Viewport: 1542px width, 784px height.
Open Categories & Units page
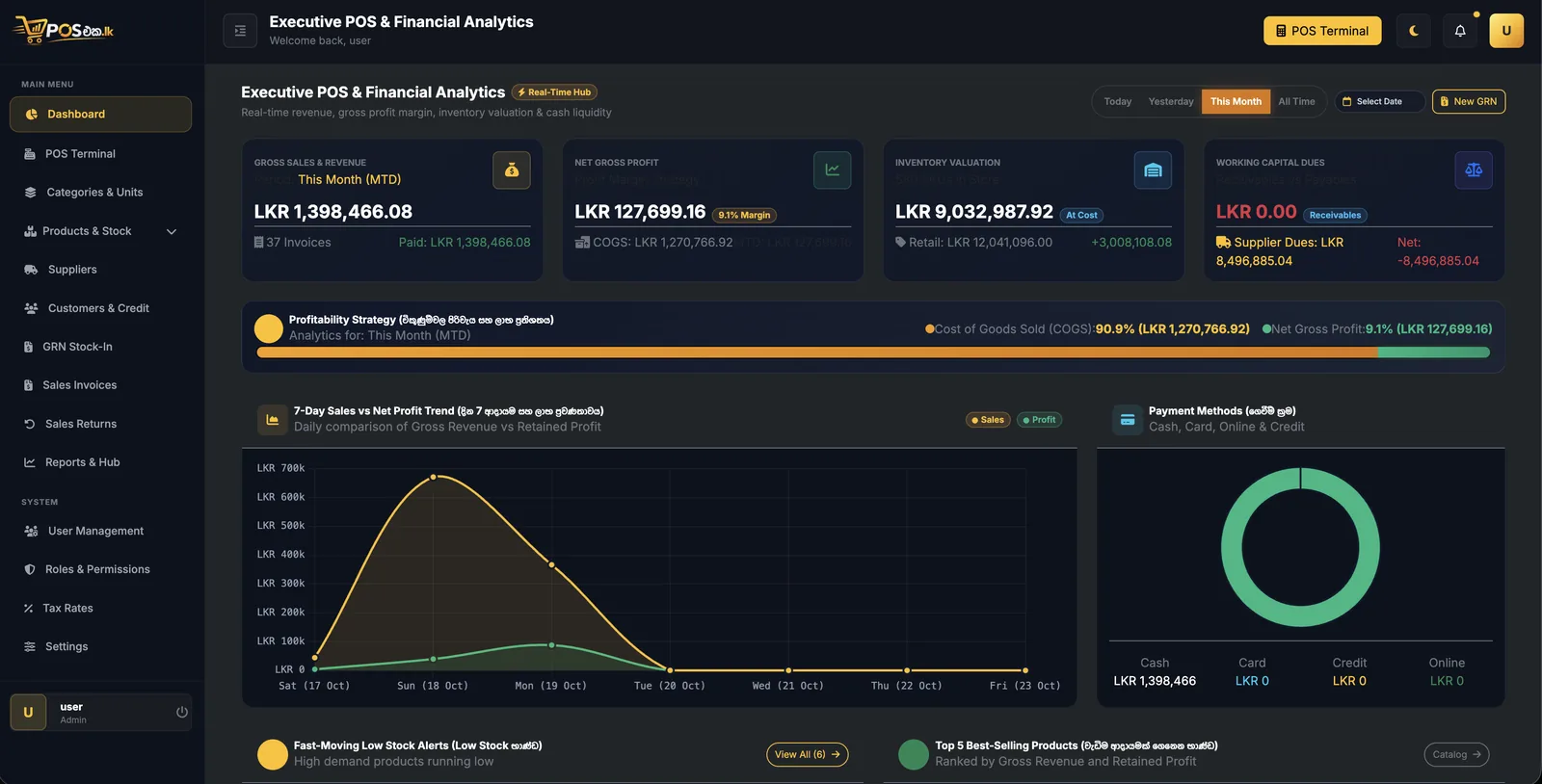coord(100,193)
